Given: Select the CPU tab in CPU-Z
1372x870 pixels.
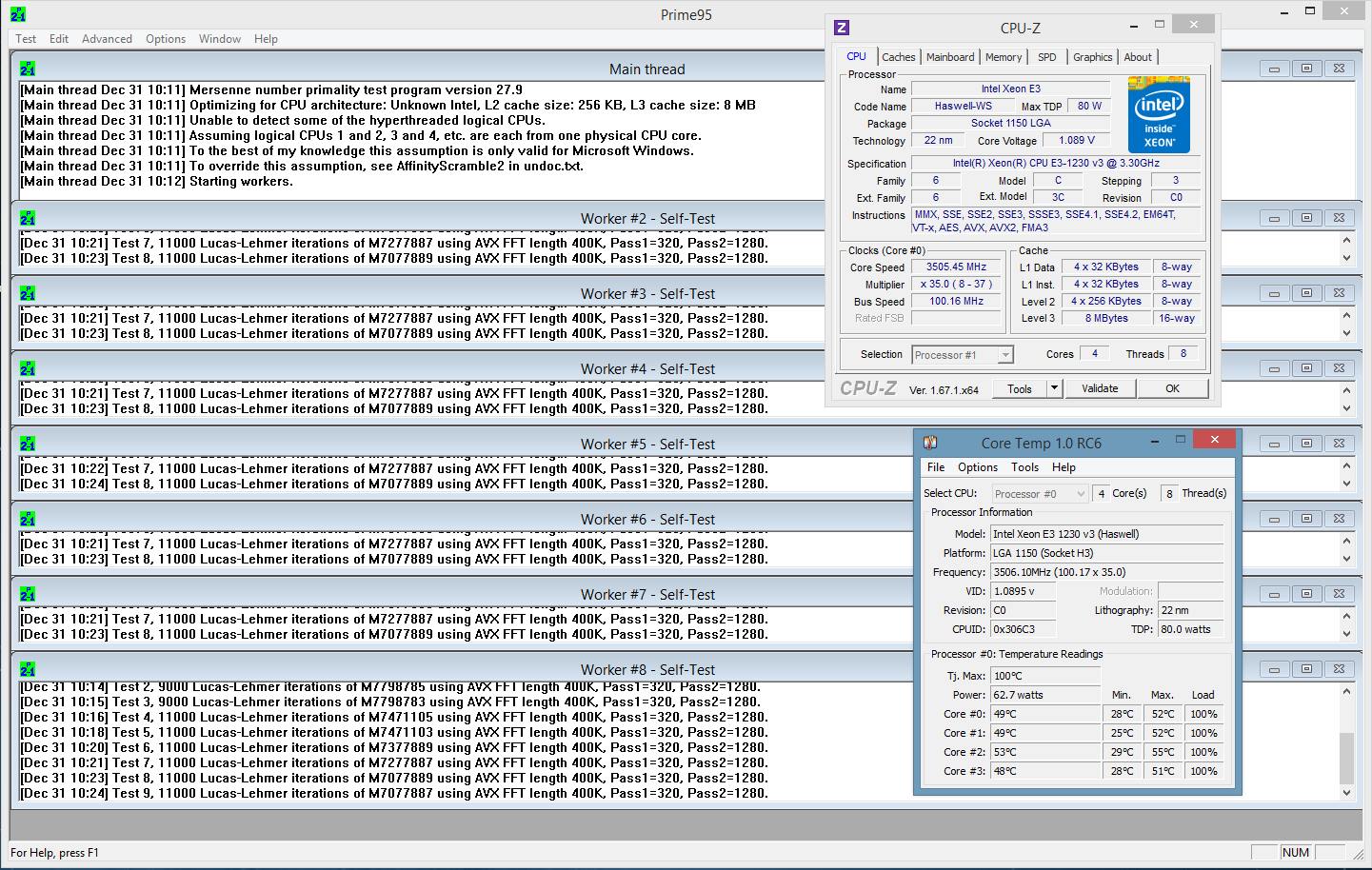Looking at the screenshot, I should tap(857, 56).
